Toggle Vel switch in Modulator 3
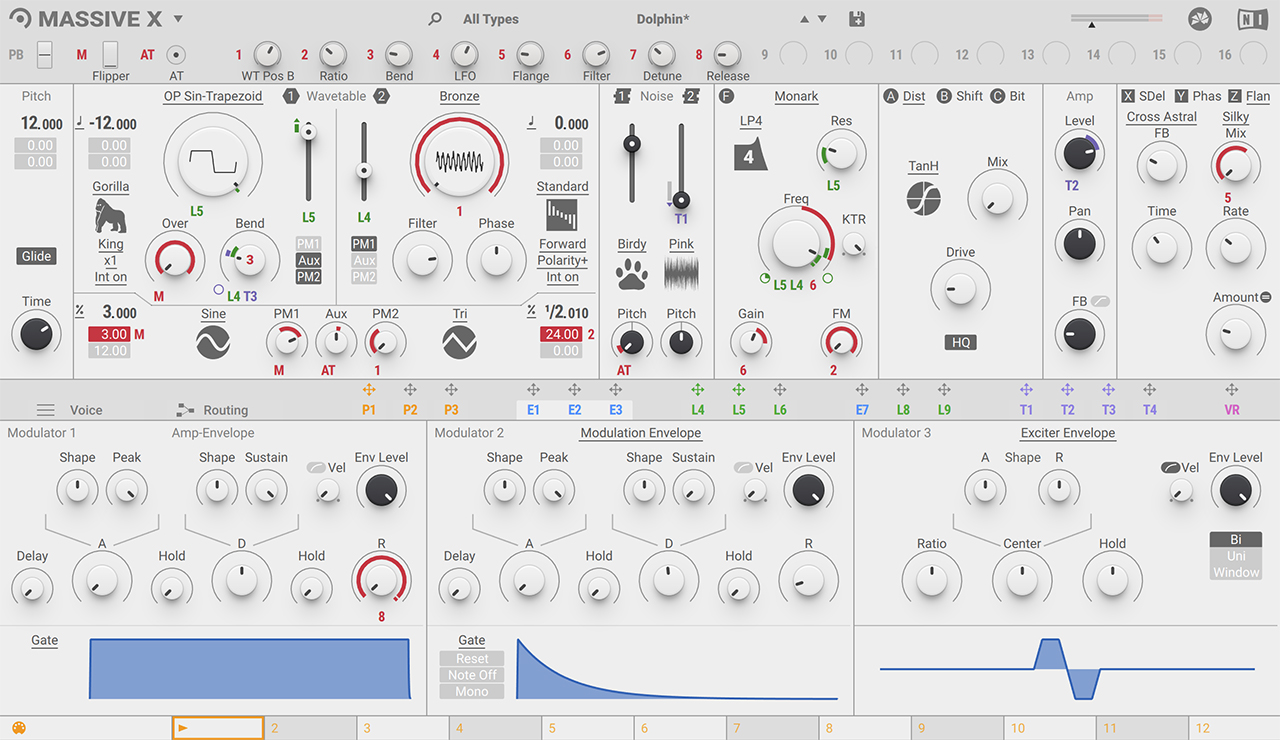The width and height of the screenshot is (1280, 740). coord(1169,467)
